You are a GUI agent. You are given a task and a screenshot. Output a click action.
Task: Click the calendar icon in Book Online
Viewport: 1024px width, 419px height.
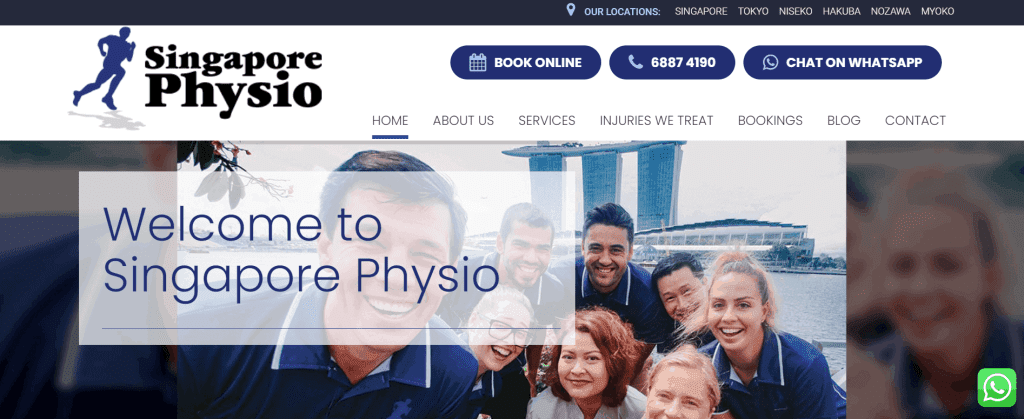click(478, 63)
